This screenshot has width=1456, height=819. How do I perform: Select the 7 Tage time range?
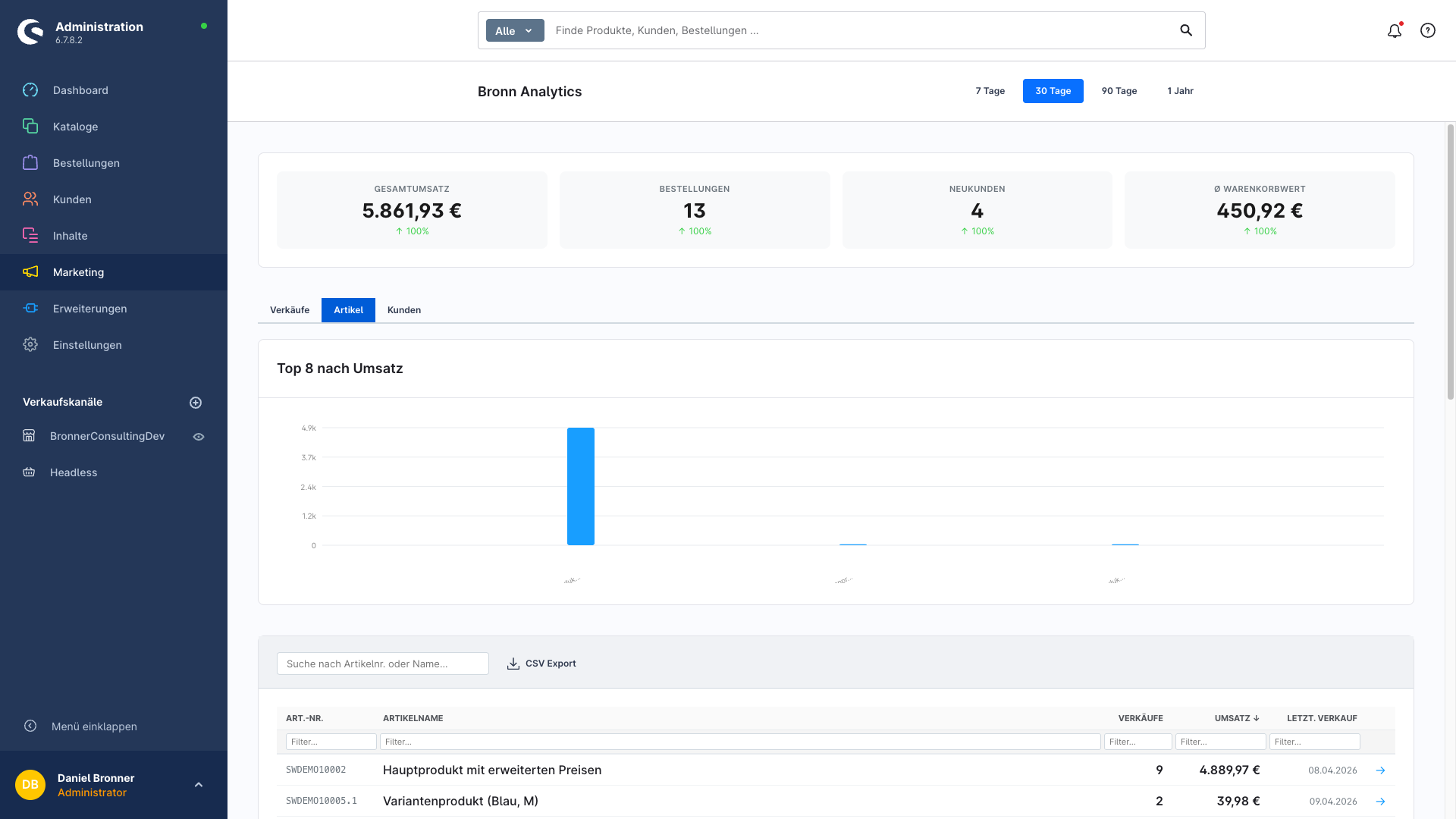990,91
